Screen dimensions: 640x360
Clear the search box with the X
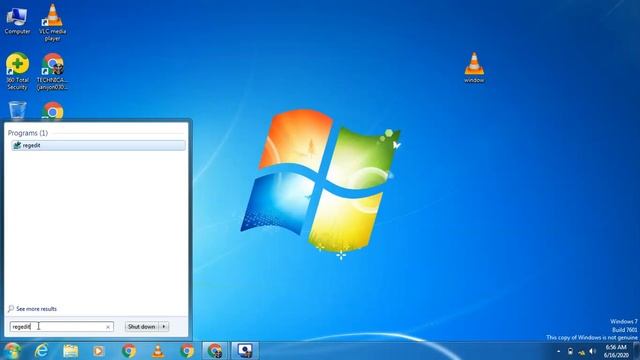click(x=108, y=327)
